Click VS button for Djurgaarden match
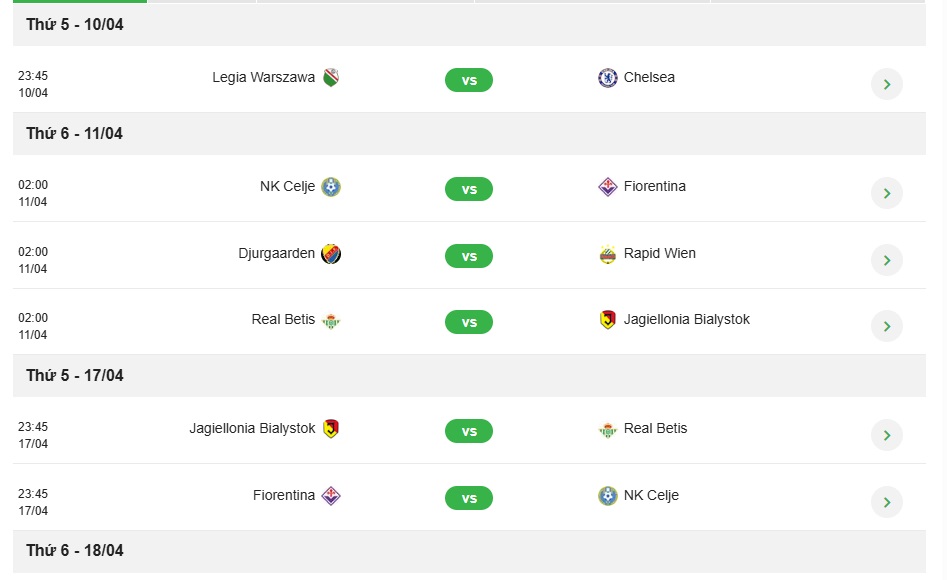The height and width of the screenshot is (580, 947). [x=469, y=256]
